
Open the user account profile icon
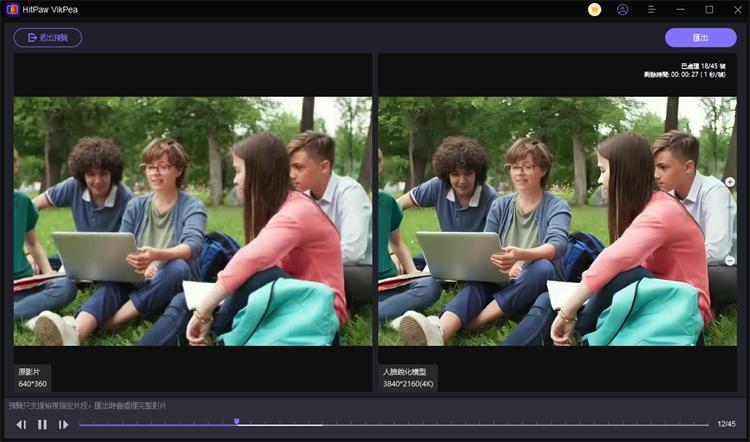coord(623,10)
